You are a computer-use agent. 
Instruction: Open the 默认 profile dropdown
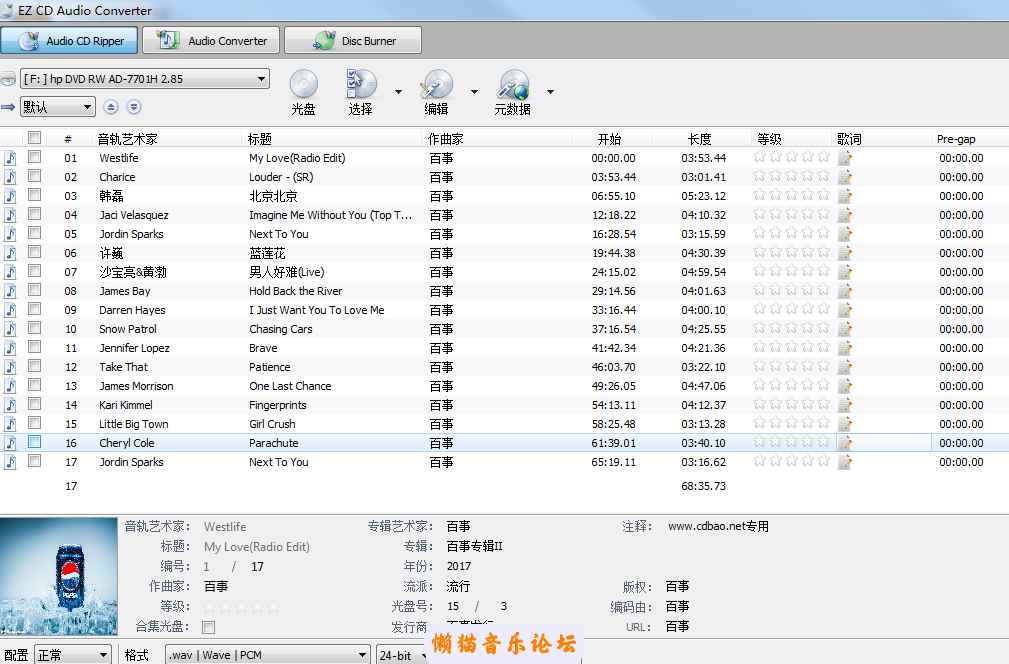(58, 107)
